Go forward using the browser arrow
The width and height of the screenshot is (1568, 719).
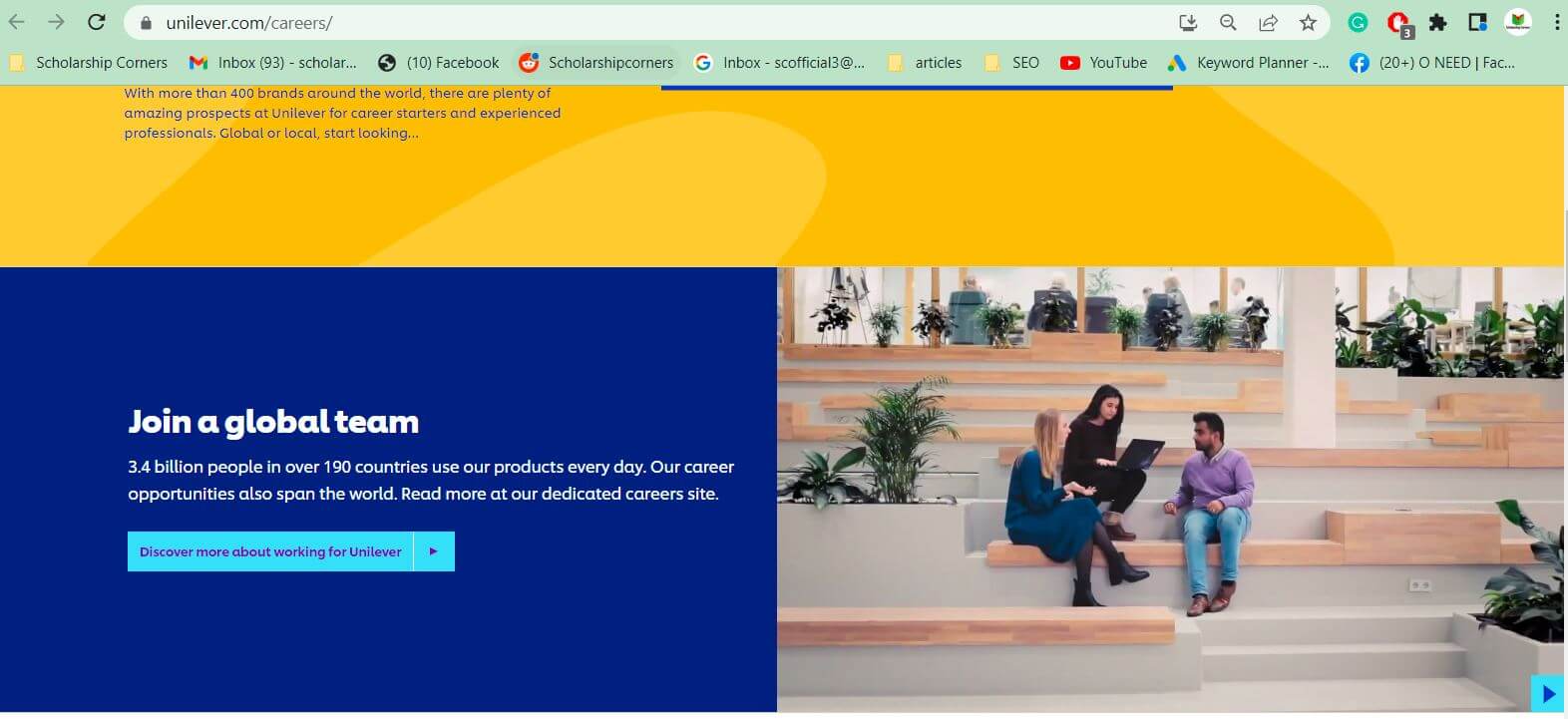click(56, 22)
